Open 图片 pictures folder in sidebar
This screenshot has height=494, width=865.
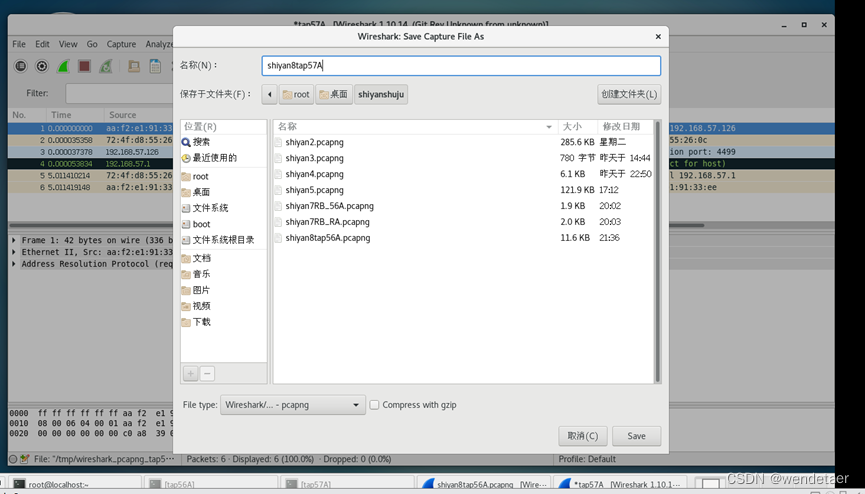tap(195, 290)
